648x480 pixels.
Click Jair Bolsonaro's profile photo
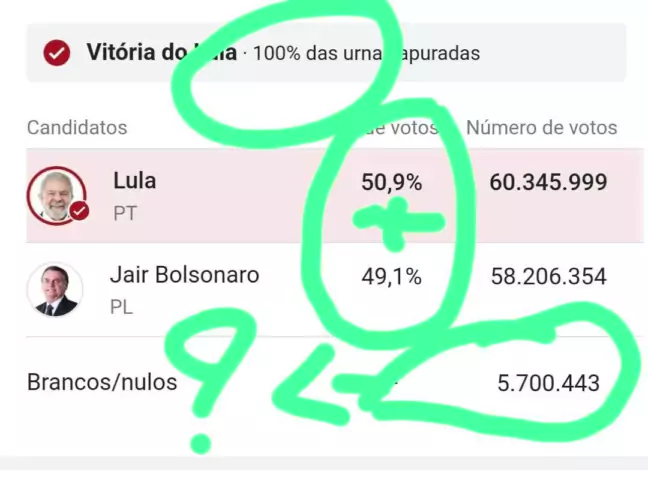(55, 289)
